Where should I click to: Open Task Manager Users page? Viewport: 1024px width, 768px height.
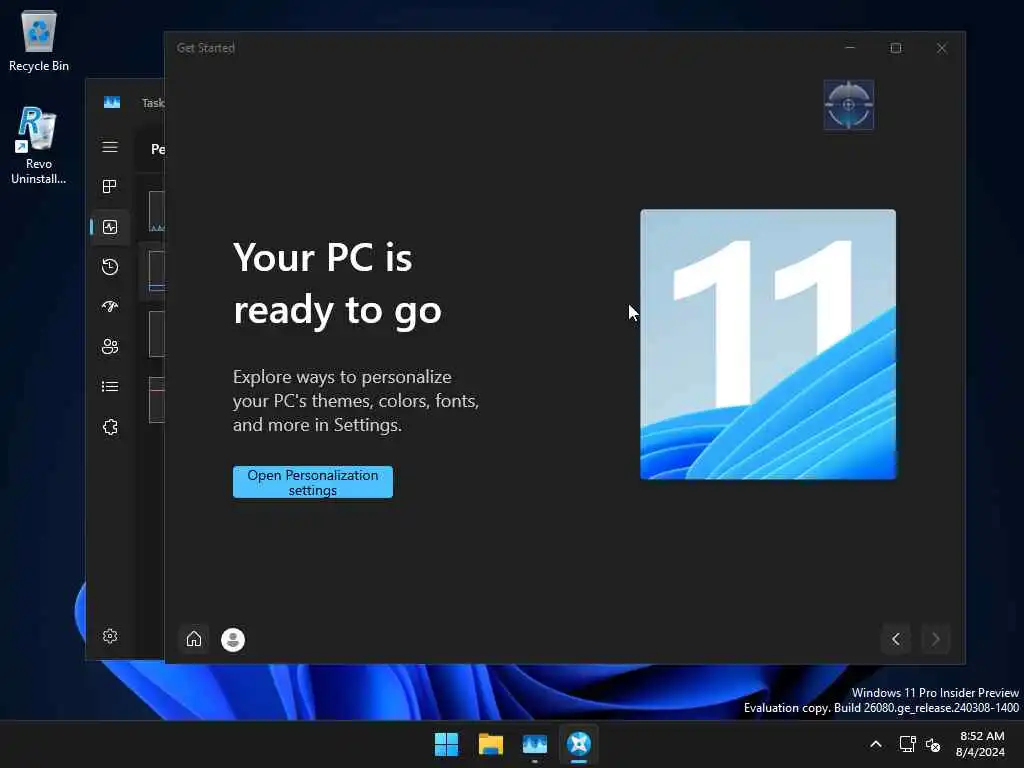[x=110, y=346]
